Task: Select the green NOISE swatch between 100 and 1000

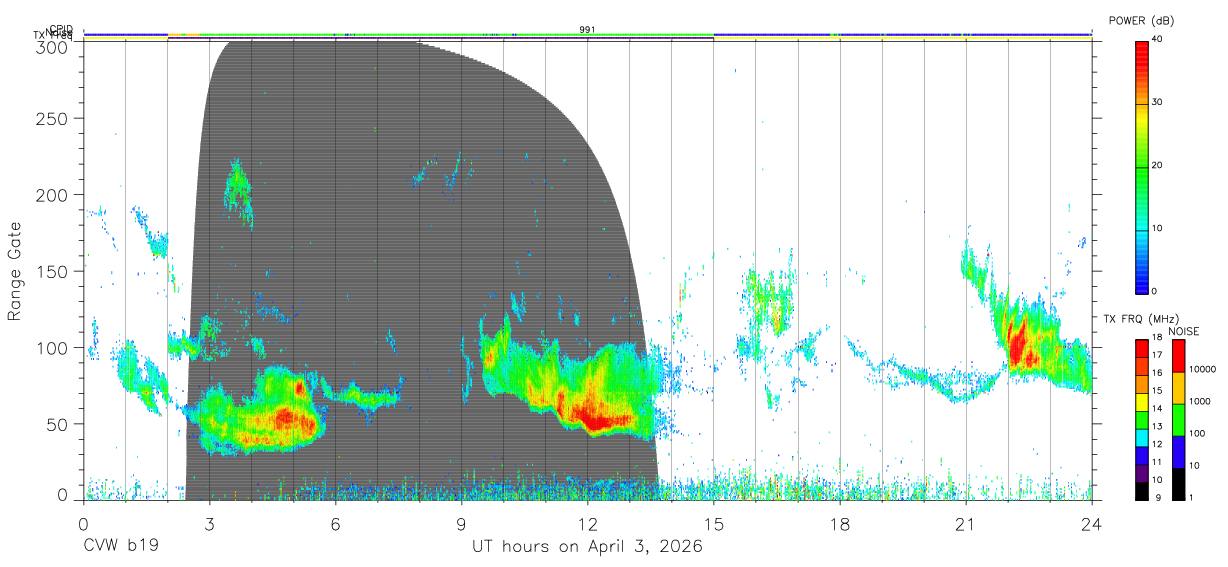Action: (x=1178, y=419)
